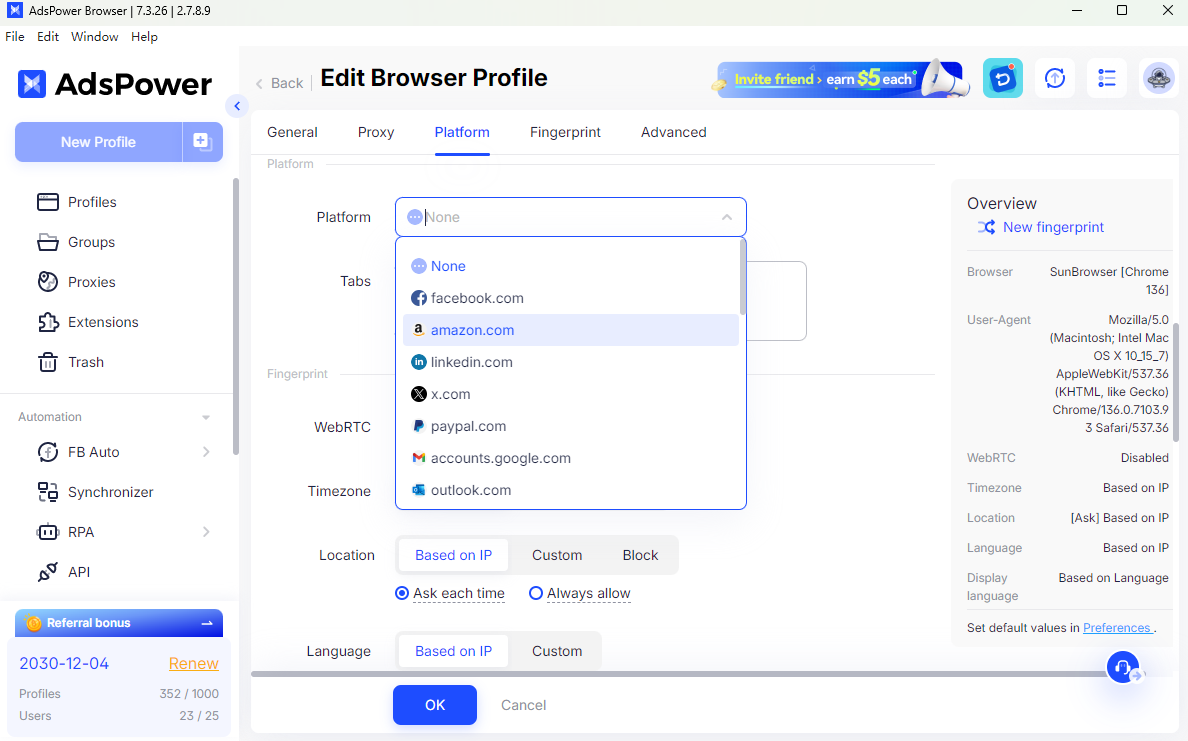Click the platform dropdown list scrollbar
Image resolution: width=1188 pixels, height=741 pixels.
(742, 276)
